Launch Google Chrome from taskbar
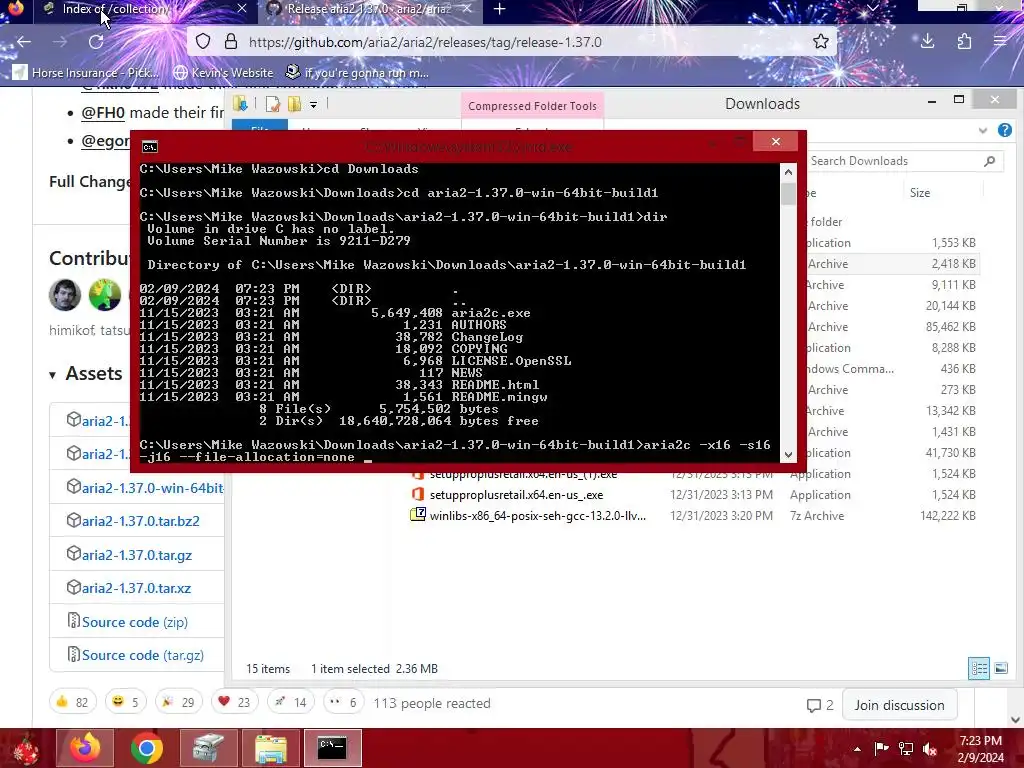 click(x=146, y=748)
